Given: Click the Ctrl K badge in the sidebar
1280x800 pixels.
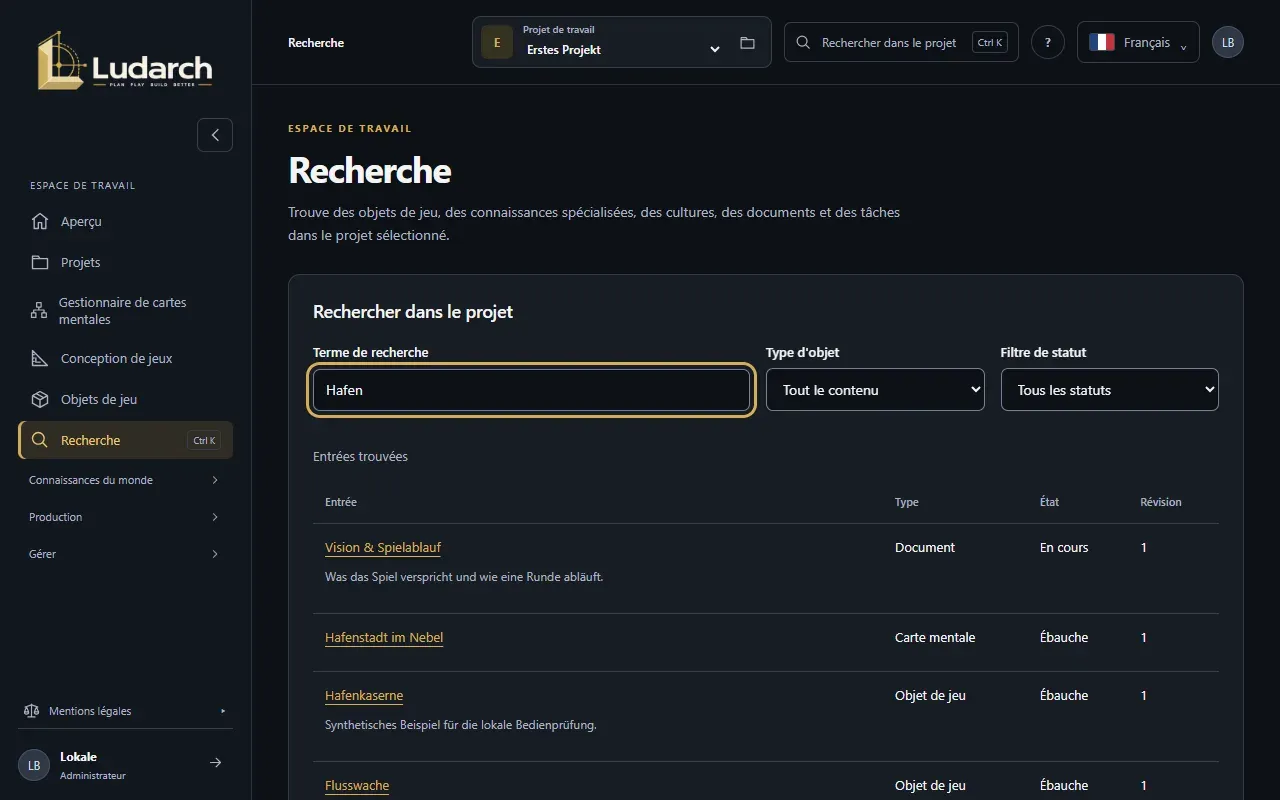Looking at the screenshot, I should 204,440.
